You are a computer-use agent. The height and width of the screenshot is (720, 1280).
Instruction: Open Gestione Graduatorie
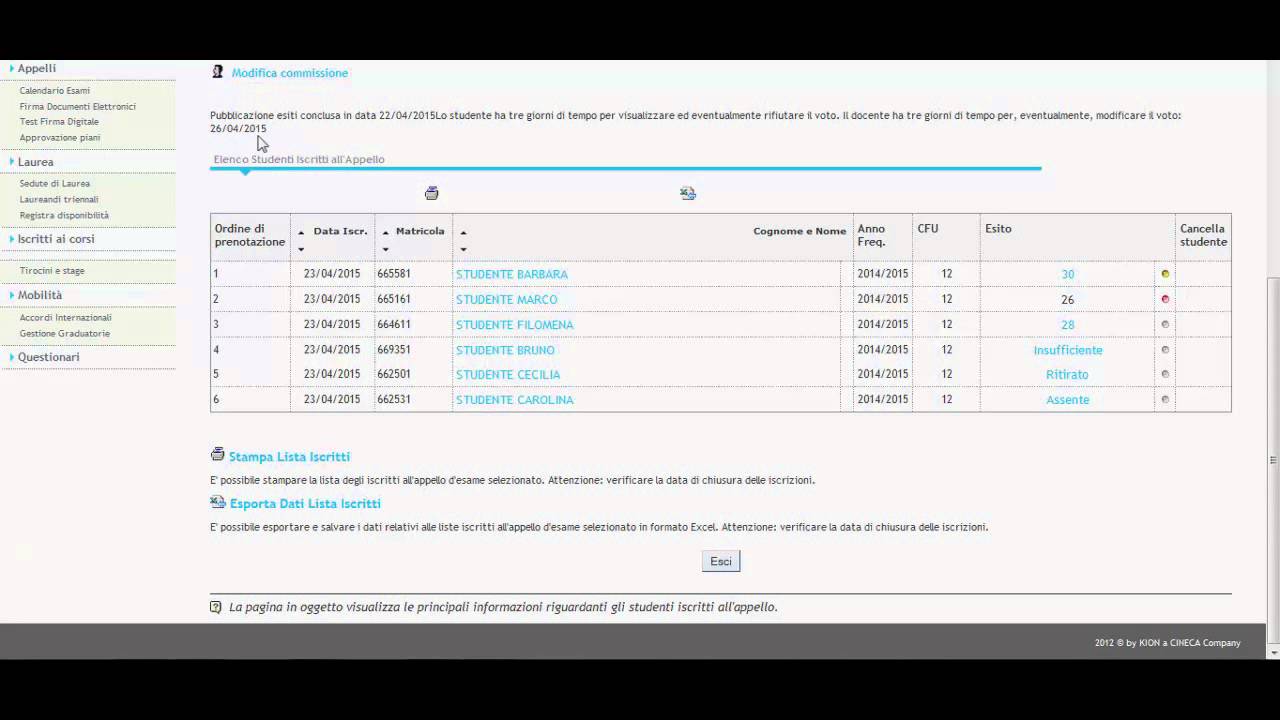pyautogui.click(x=65, y=333)
